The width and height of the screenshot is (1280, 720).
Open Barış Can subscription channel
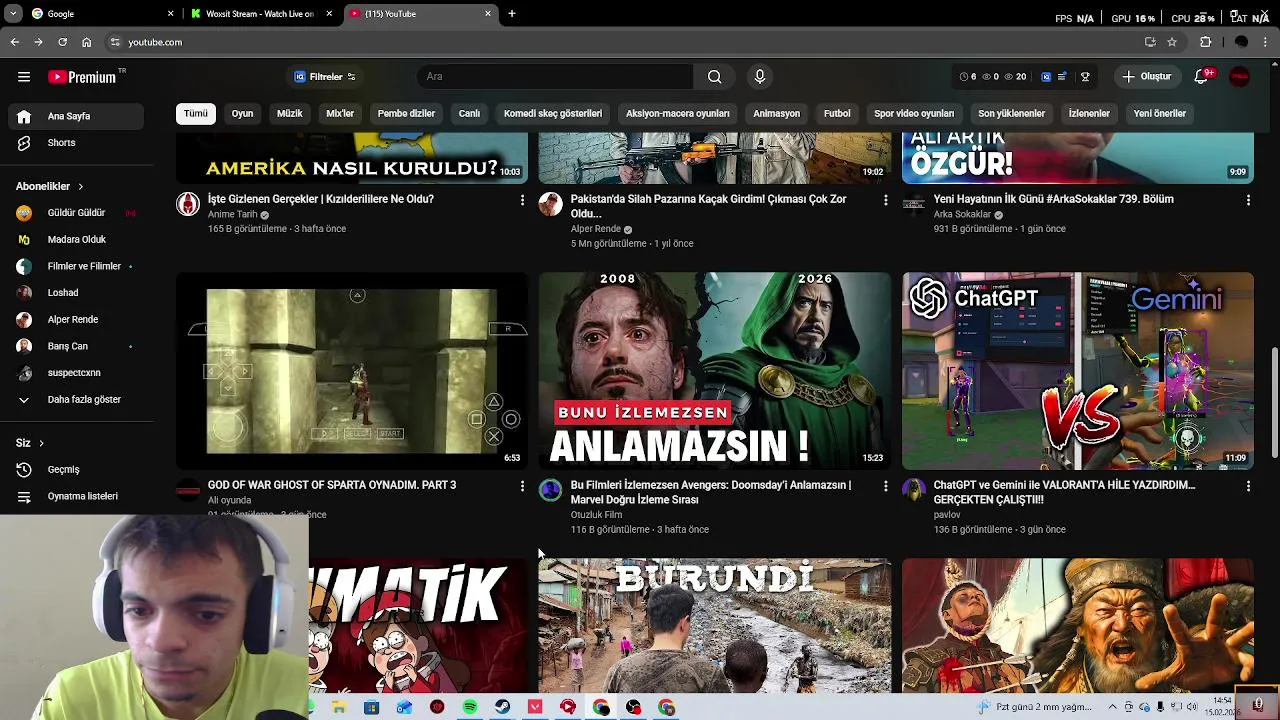[77, 346]
